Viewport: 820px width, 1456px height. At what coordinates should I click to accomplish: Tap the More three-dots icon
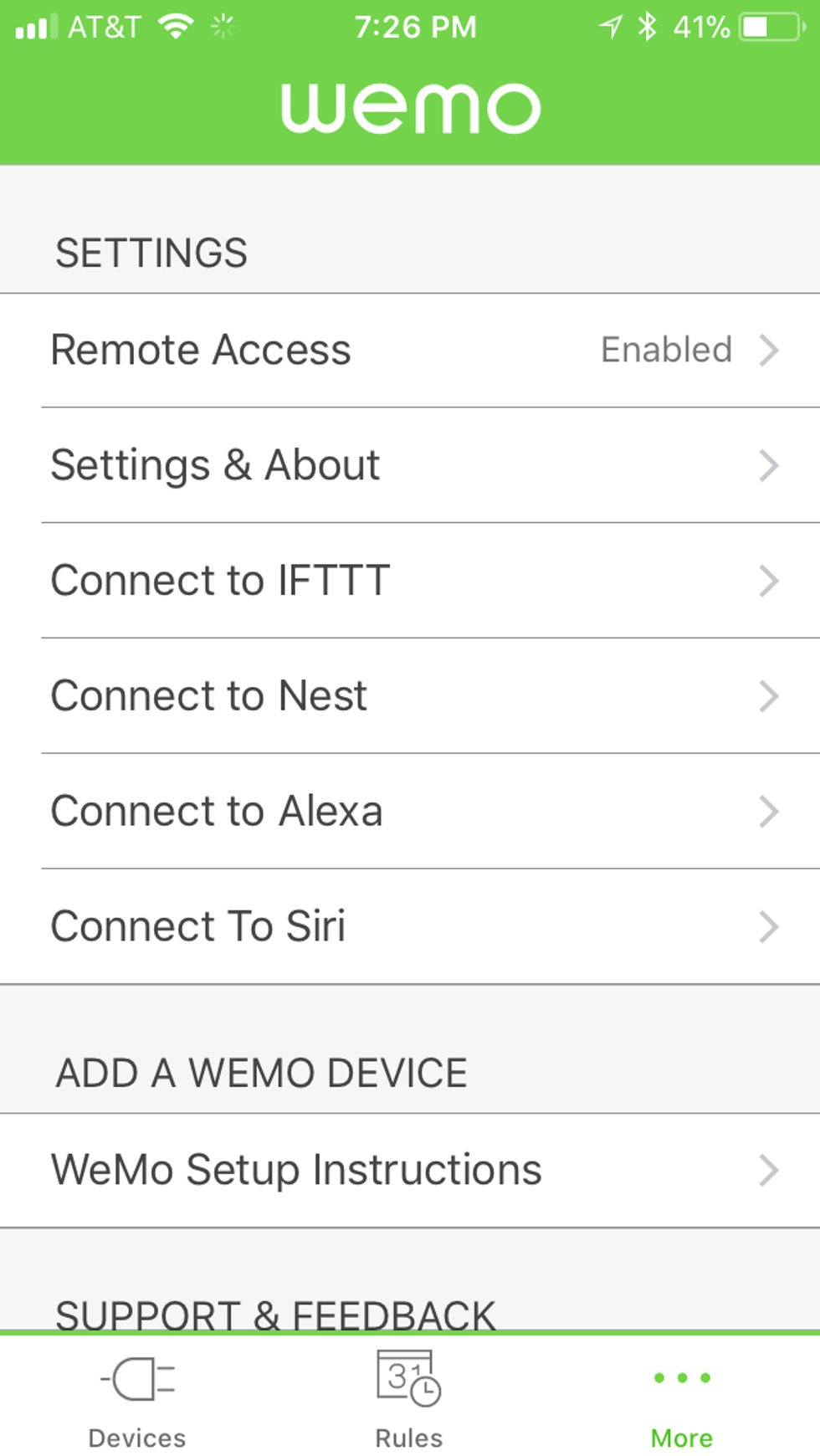coord(682,1377)
